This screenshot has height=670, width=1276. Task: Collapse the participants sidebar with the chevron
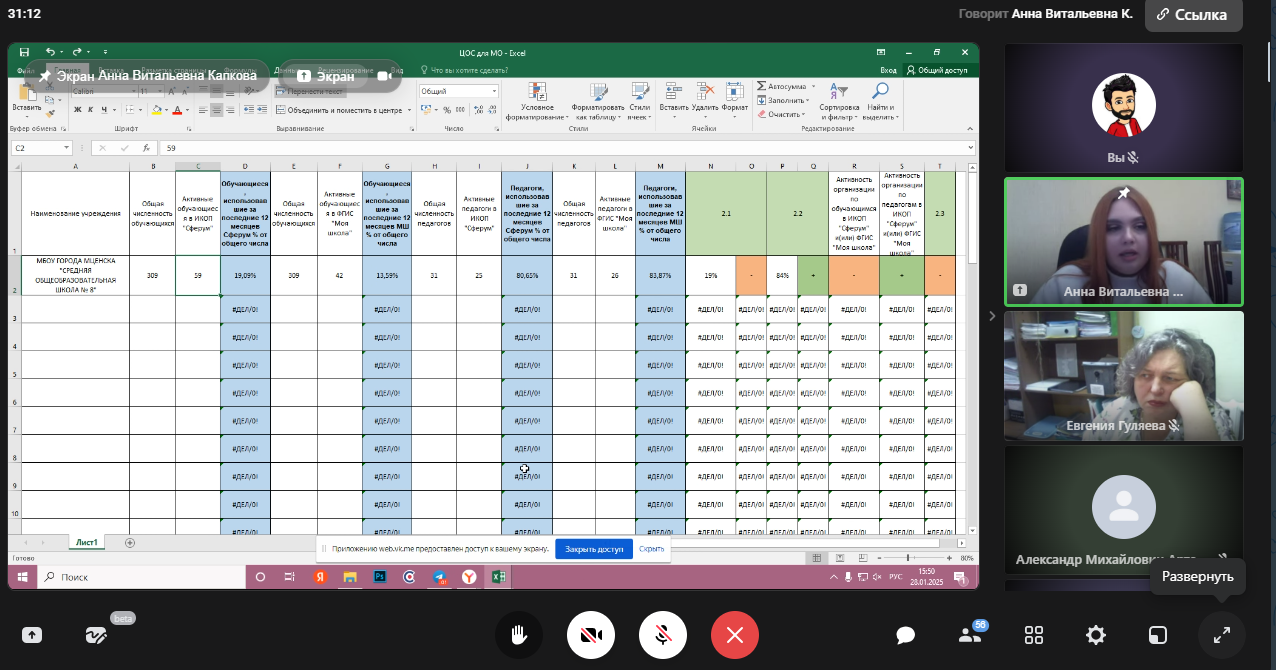pos(992,316)
